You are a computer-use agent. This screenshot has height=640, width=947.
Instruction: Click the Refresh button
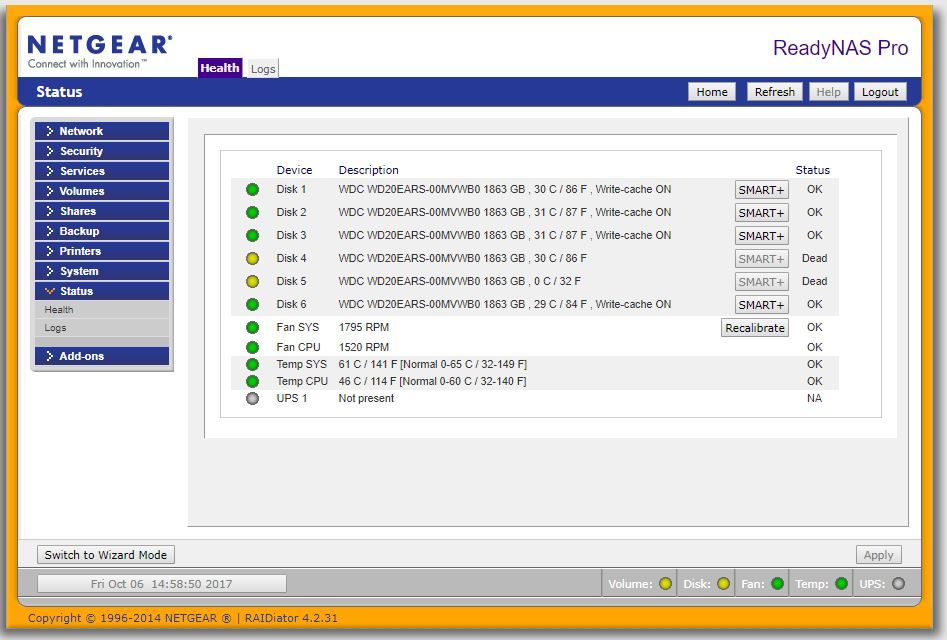774,92
